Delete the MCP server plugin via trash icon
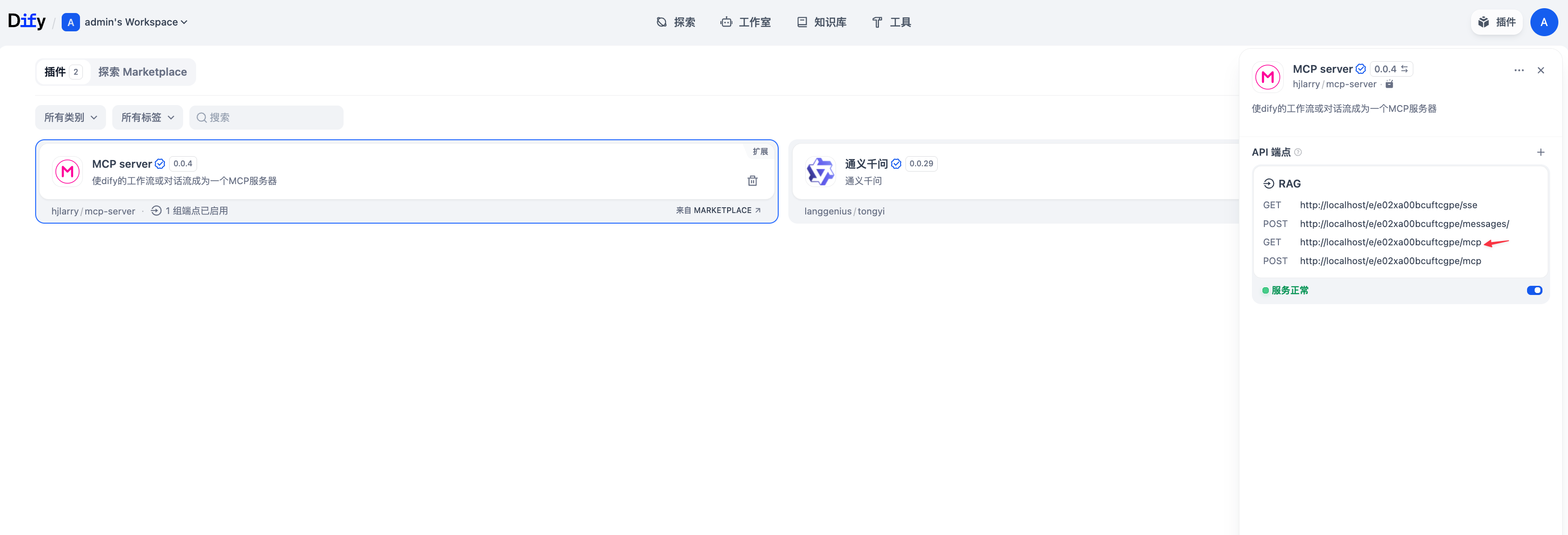Screen dimensions: 1568x535 (752, 181)
